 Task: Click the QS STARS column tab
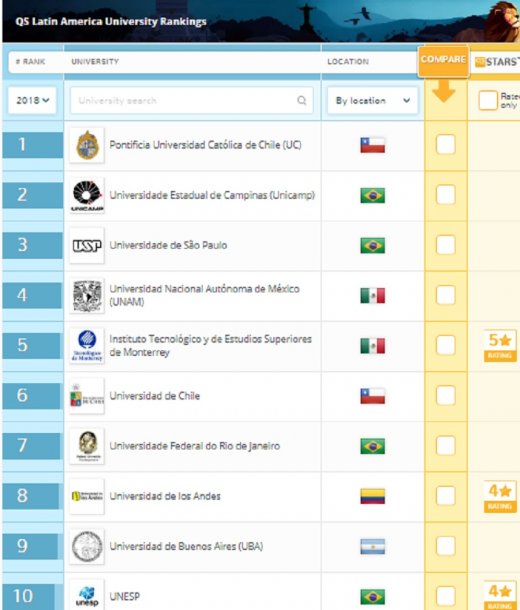click(x=496, y=61)
